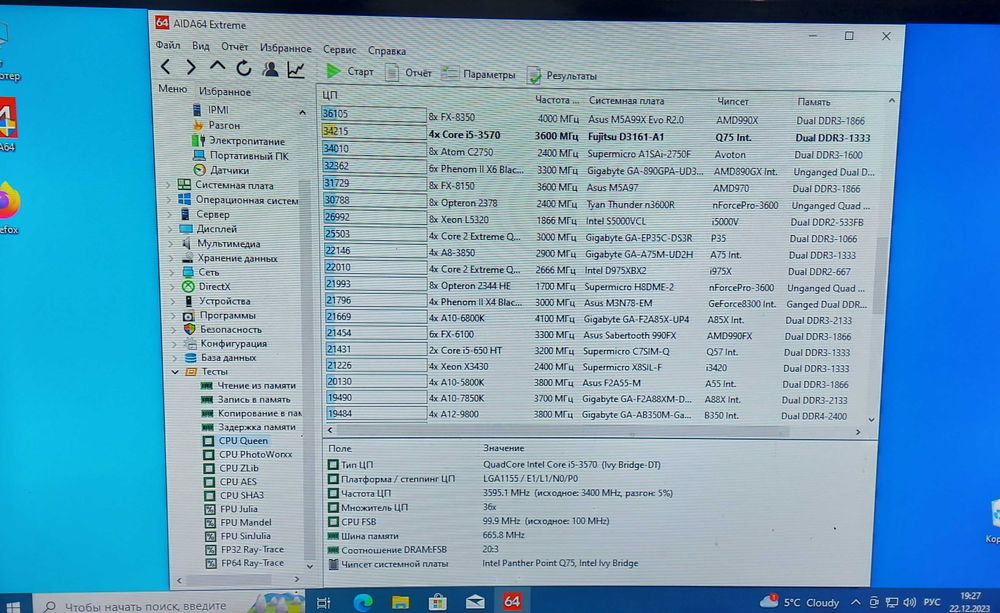Open the Избранное menu in menu bar
The image size is (1000, 613).
pos(286,48)
